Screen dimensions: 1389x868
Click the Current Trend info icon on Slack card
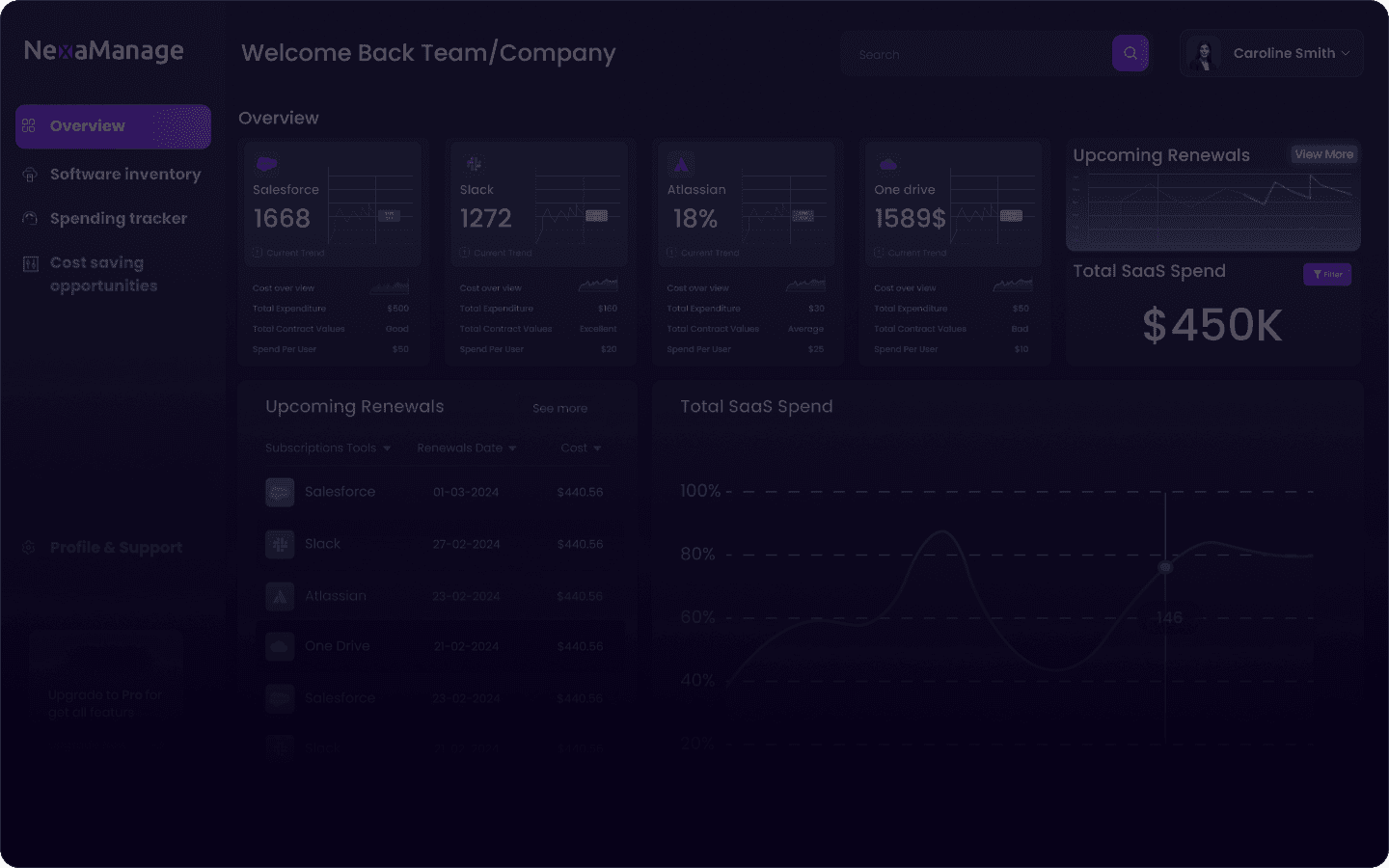click(x=465, y=253)
